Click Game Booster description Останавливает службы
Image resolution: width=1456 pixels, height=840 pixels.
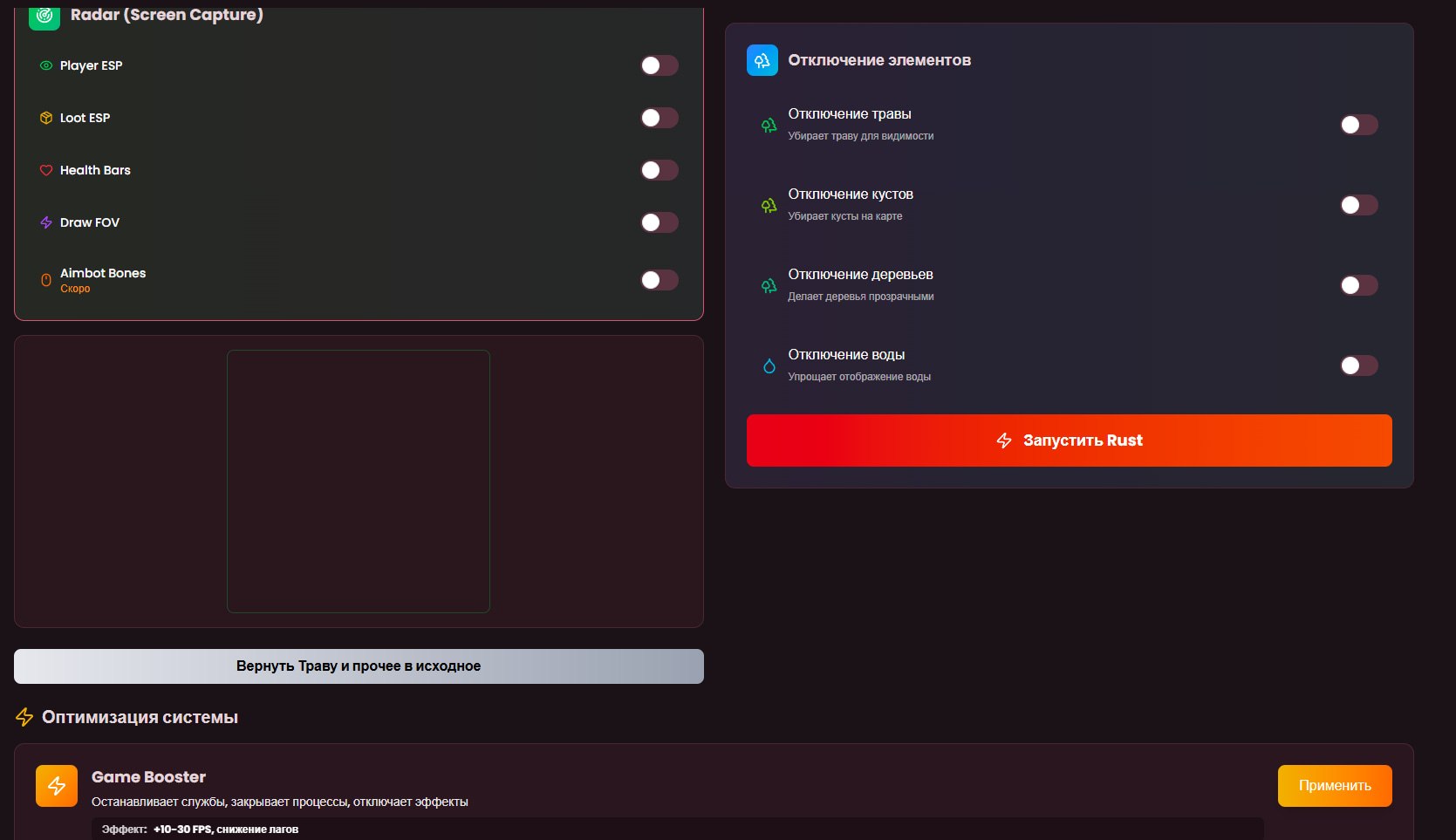280,802
